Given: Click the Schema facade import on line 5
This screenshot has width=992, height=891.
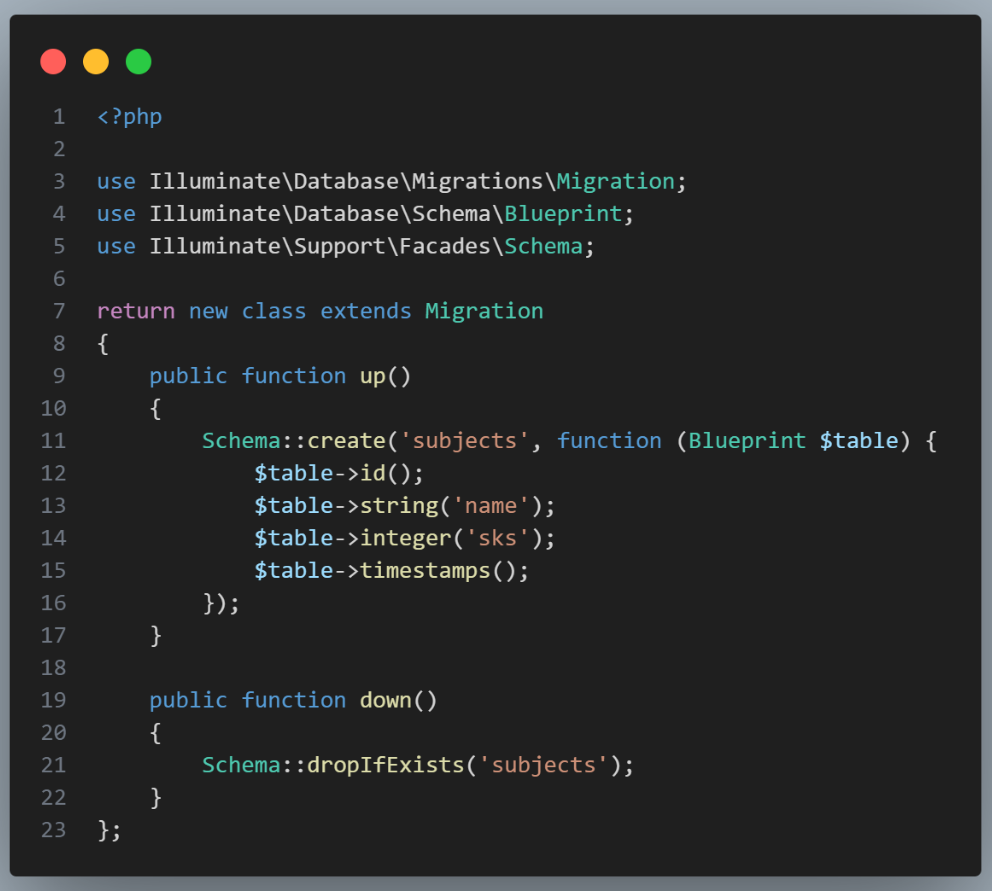Looking at the screenshot, I should coord(544,246).
